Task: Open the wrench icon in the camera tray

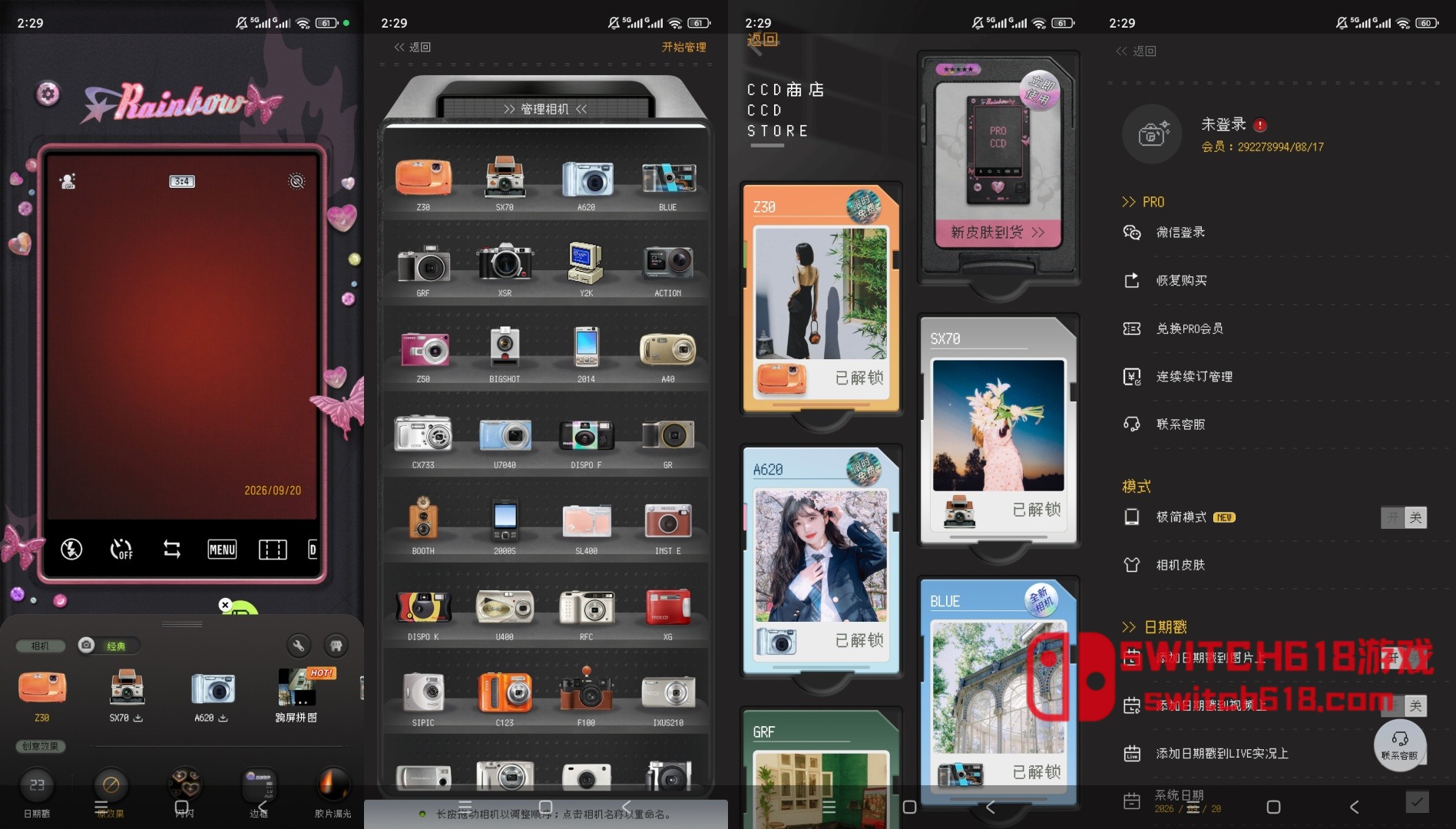Action: (299, 646)
